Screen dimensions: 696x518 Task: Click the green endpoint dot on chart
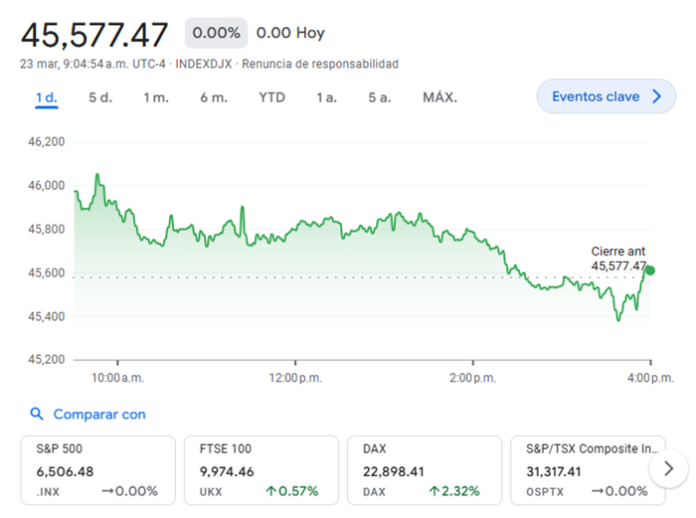click(x=650, y=270)
